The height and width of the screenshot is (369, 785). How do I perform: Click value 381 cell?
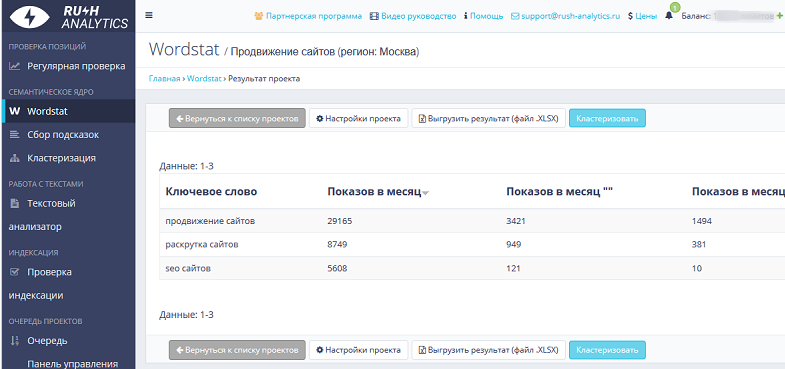699,245
